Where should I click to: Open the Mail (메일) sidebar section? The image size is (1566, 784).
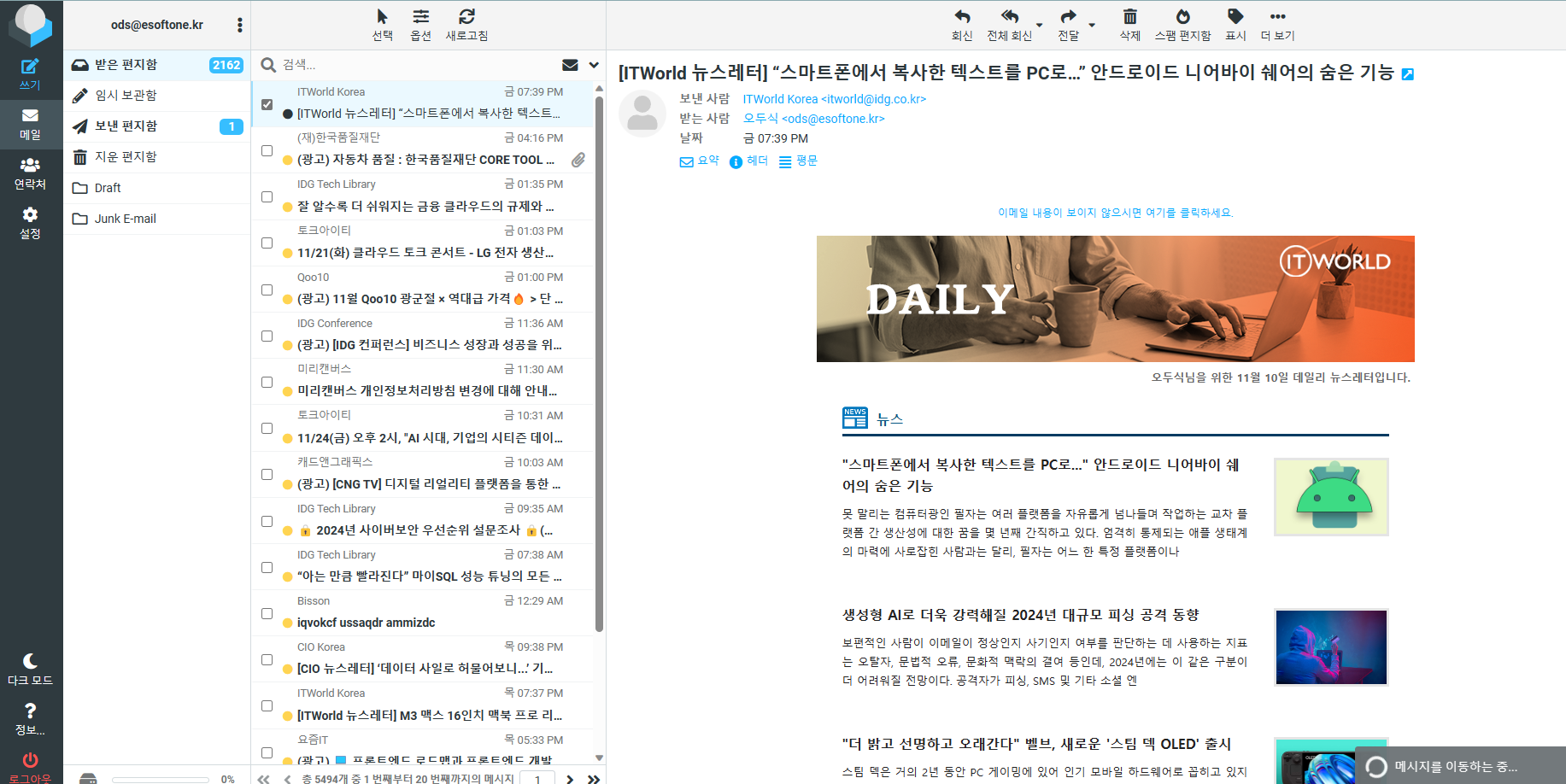[x=30, y=124]
